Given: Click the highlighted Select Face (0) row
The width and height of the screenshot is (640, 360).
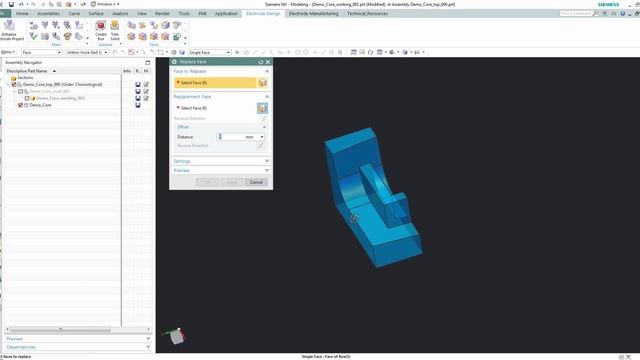Looking at the screenshot, I should tap(215, 83).
